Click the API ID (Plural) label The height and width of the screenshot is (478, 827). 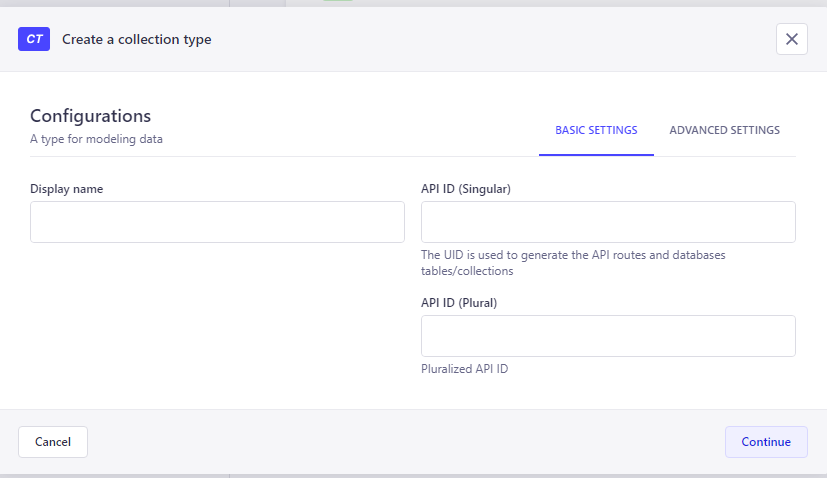click(x=459, y=303)
